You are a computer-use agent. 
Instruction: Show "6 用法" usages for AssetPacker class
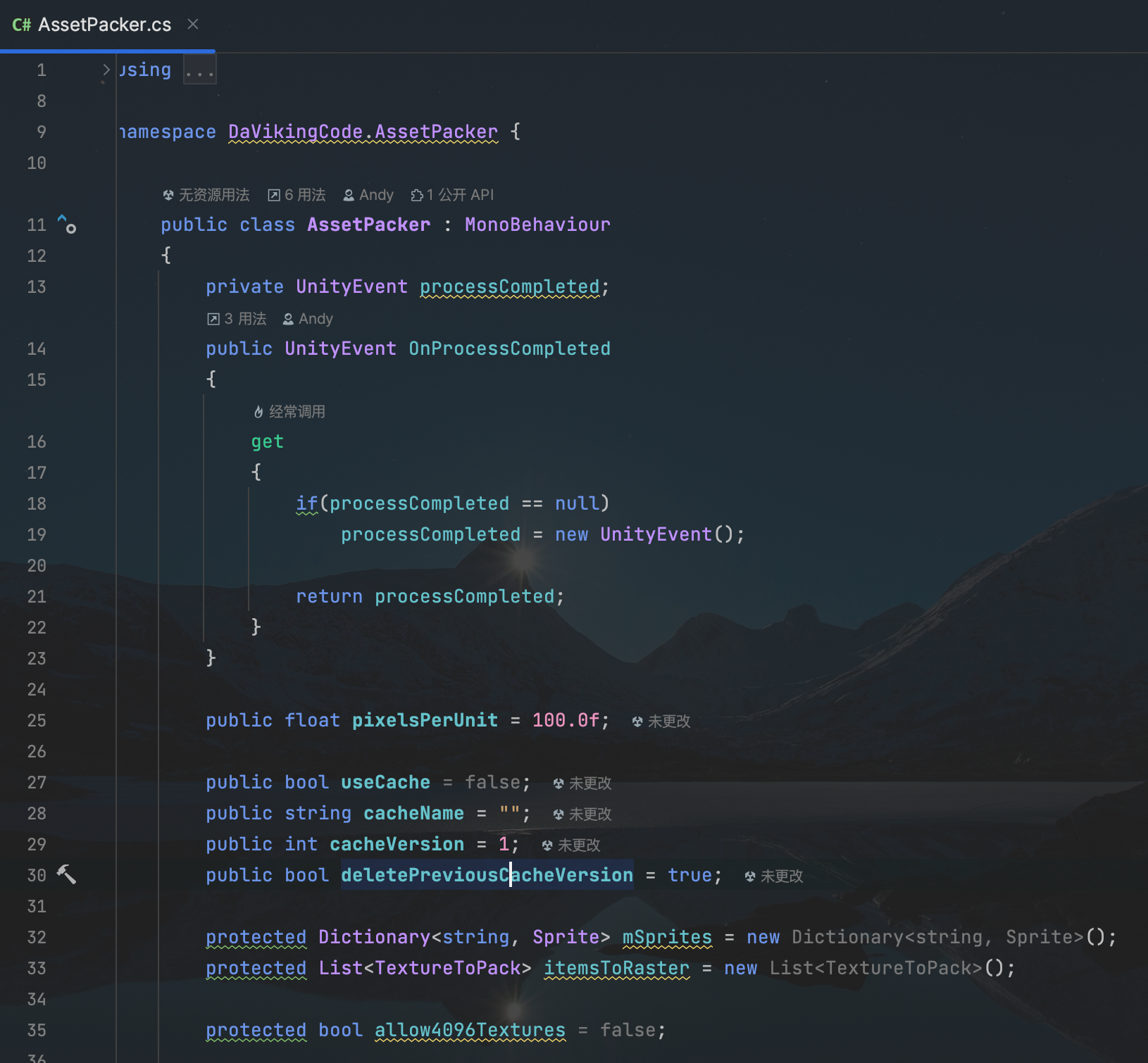point(297,195)
